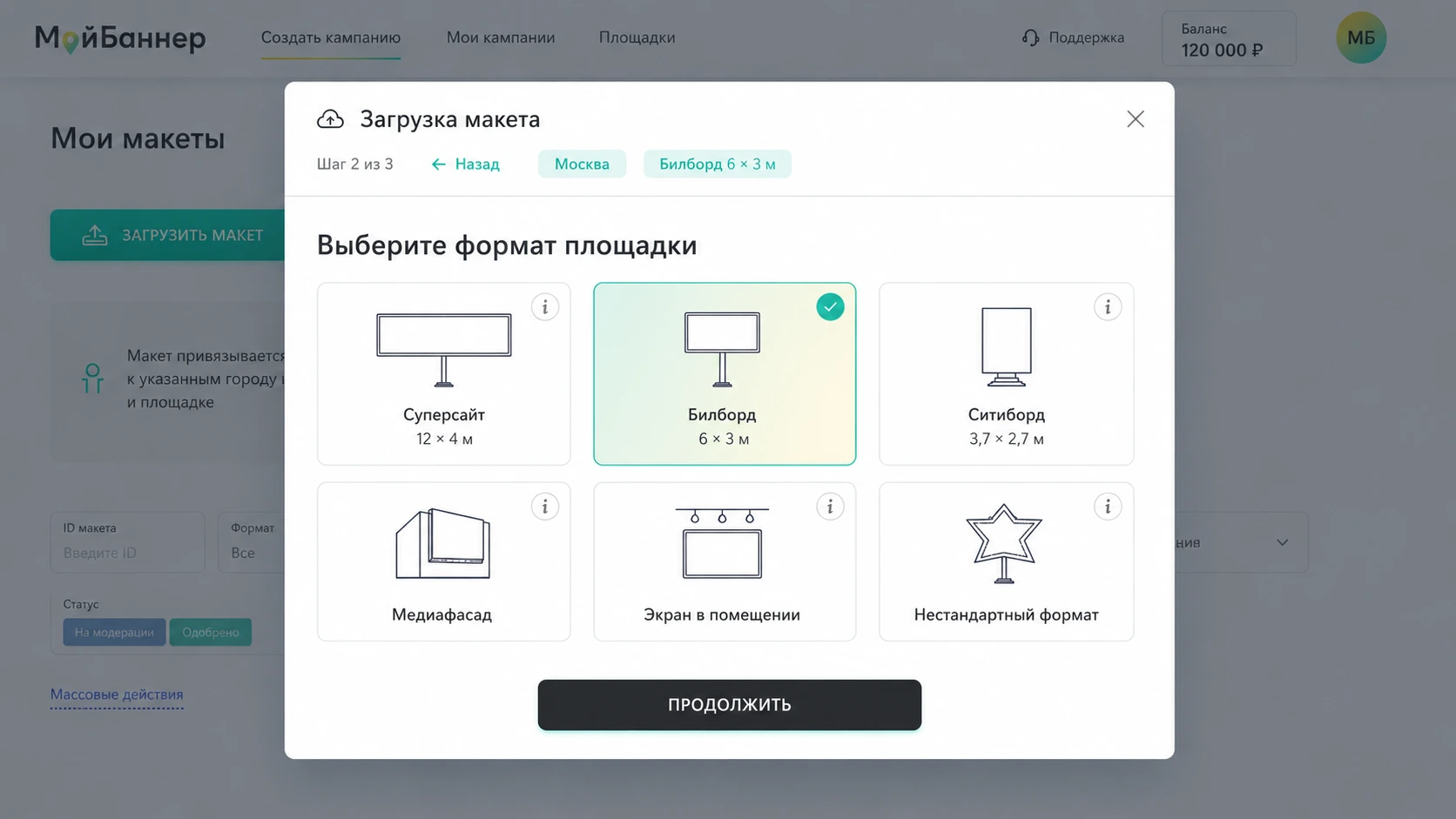
Task: Open info for Медиафасад format
Action: click(545, 507)
